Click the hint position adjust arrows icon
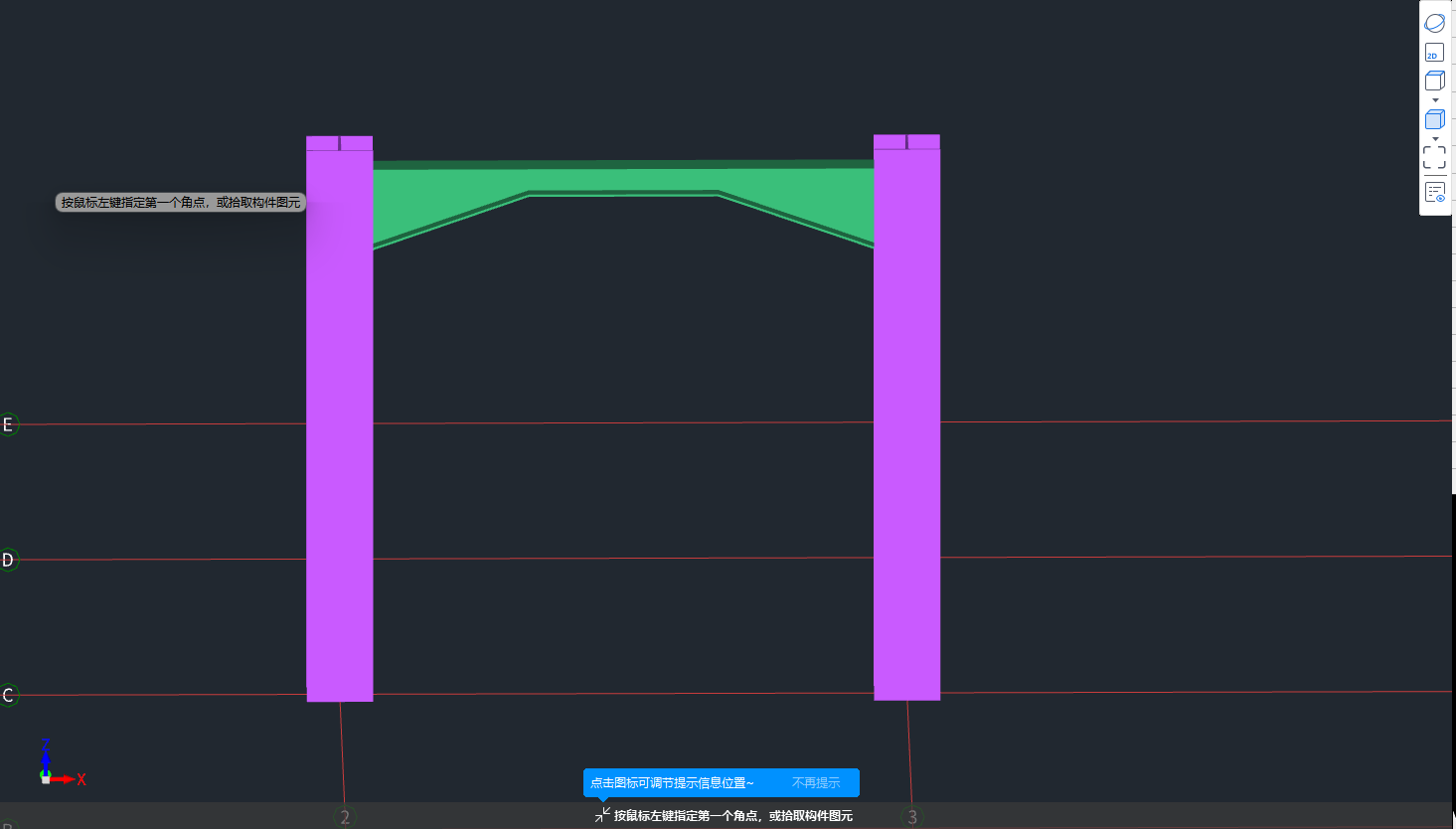The image size is (1456, 829). 602,815
